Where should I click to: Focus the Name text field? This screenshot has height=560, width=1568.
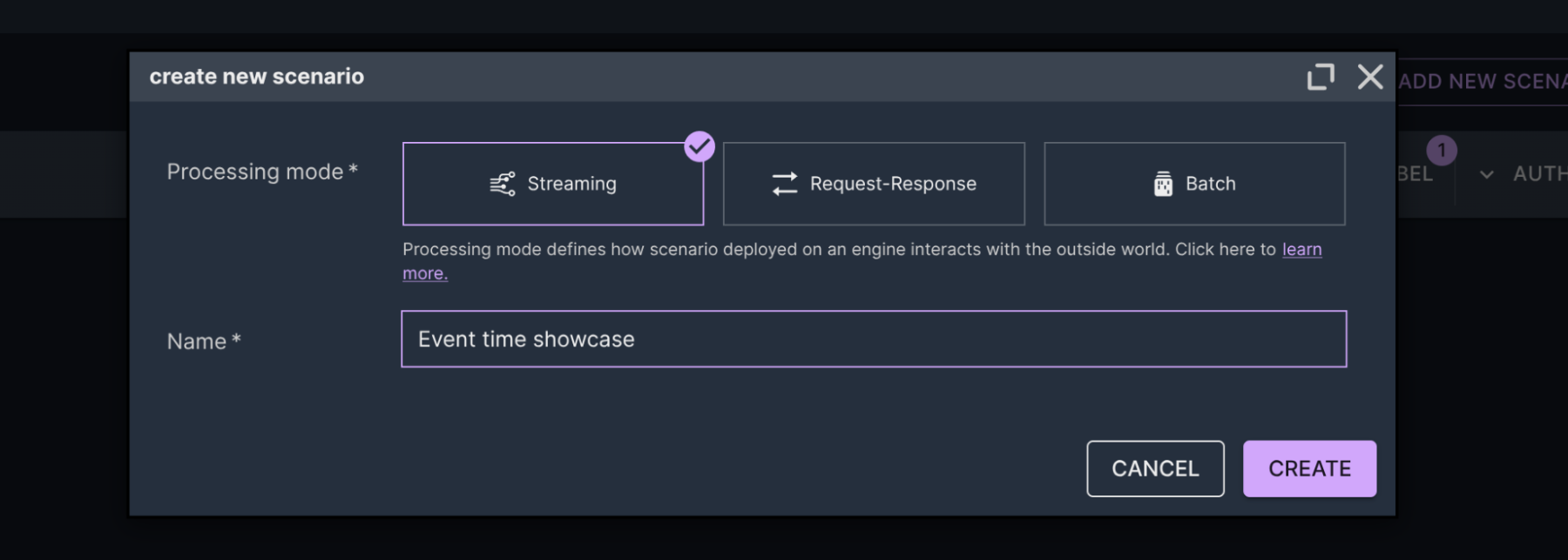873,339
